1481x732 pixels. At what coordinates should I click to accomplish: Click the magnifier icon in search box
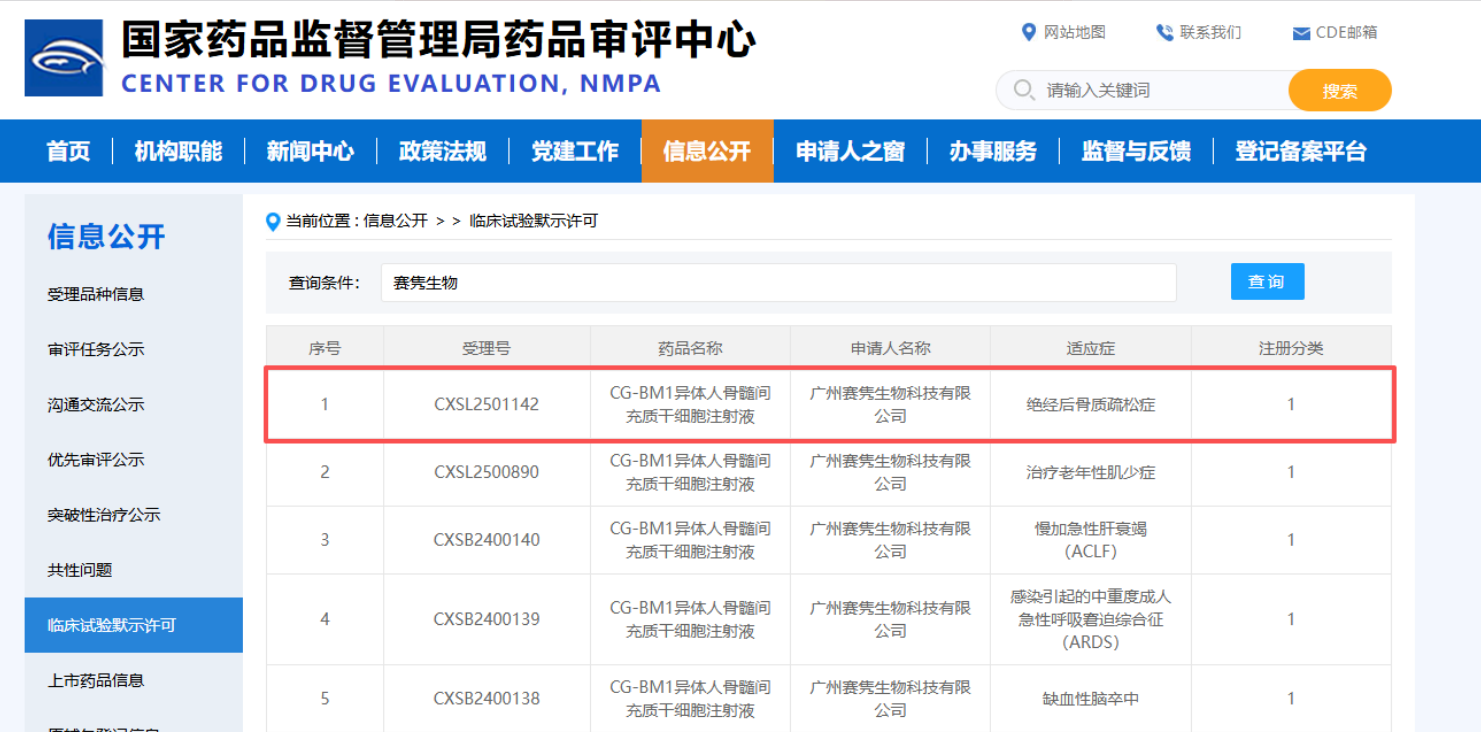click(1023, 90)
